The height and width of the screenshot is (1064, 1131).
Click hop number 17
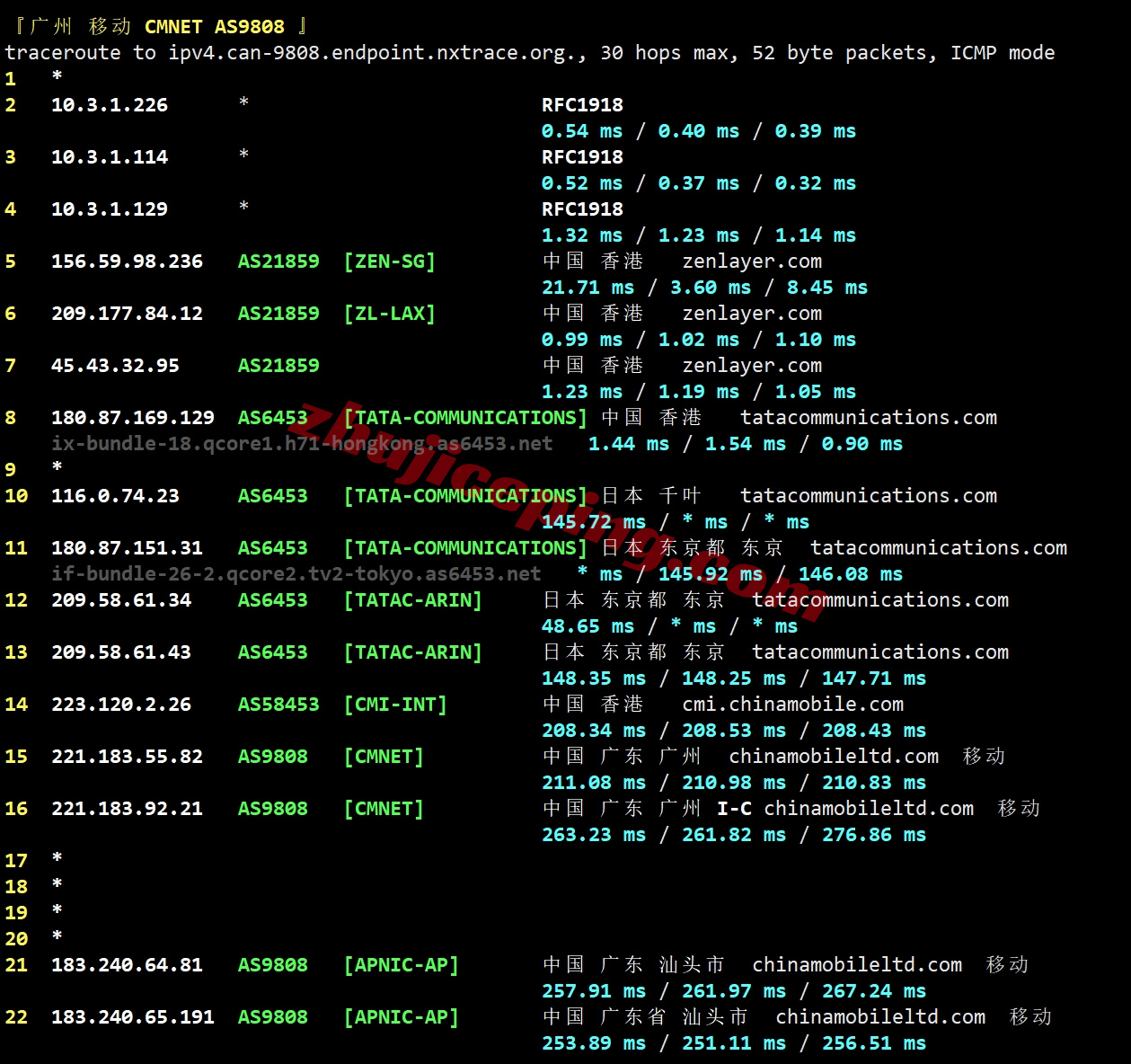click(x=16, y=861)
